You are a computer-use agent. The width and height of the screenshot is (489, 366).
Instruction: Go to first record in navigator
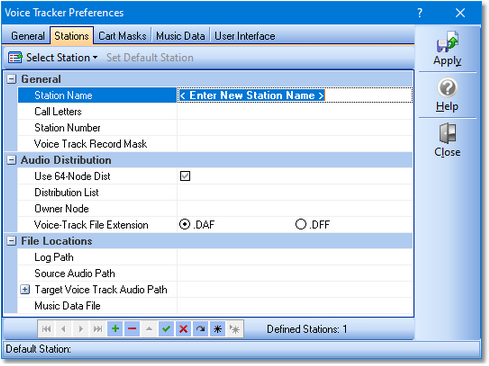pyautogui.click(x=47, y=329)
